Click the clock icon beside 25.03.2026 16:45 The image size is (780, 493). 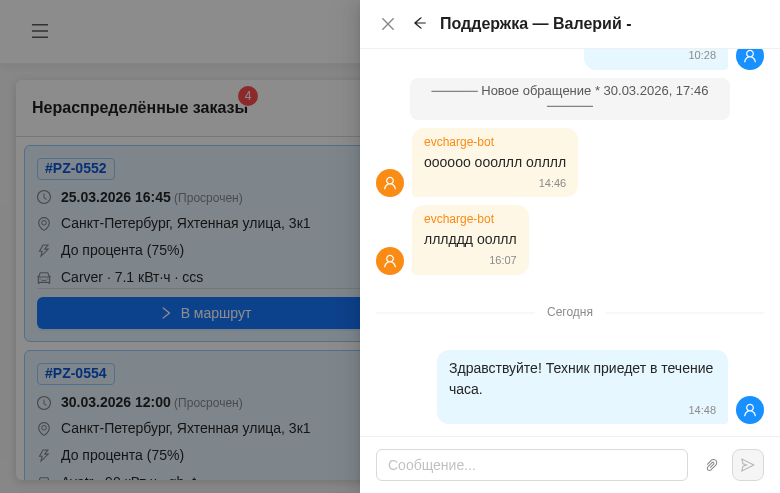44,197
